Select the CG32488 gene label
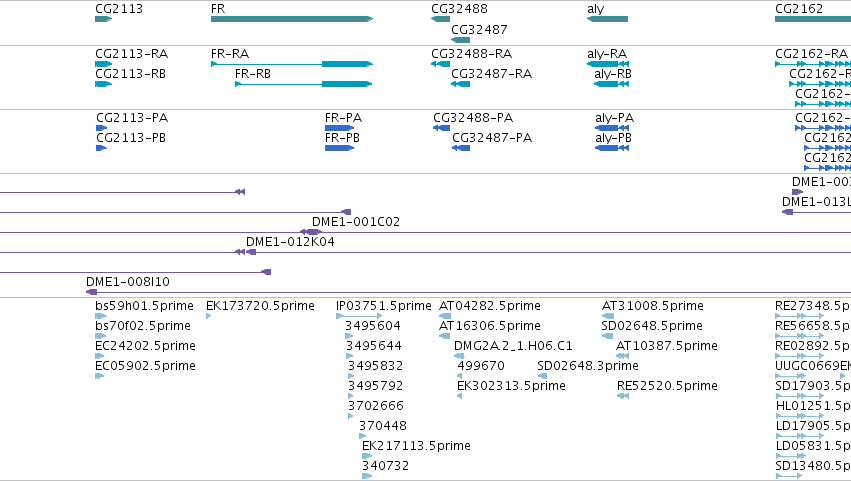The width and height of the screenshot is (851, 481). [459, 9]
